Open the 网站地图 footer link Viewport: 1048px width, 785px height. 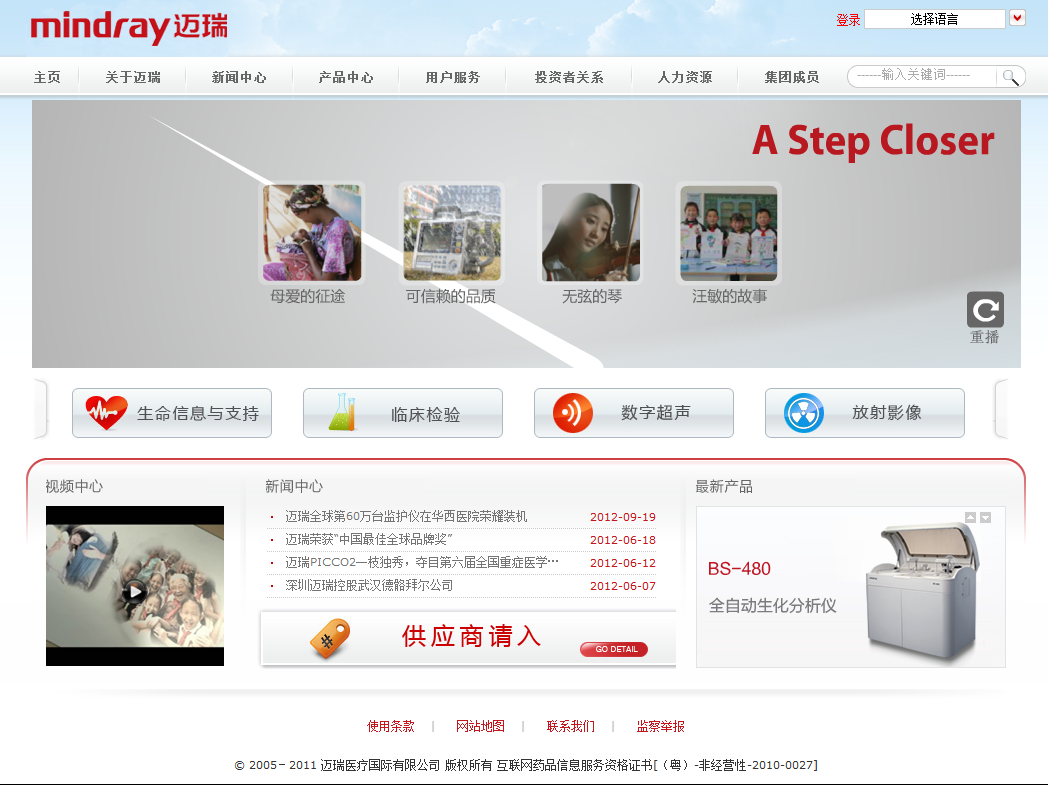pos(481,726)
